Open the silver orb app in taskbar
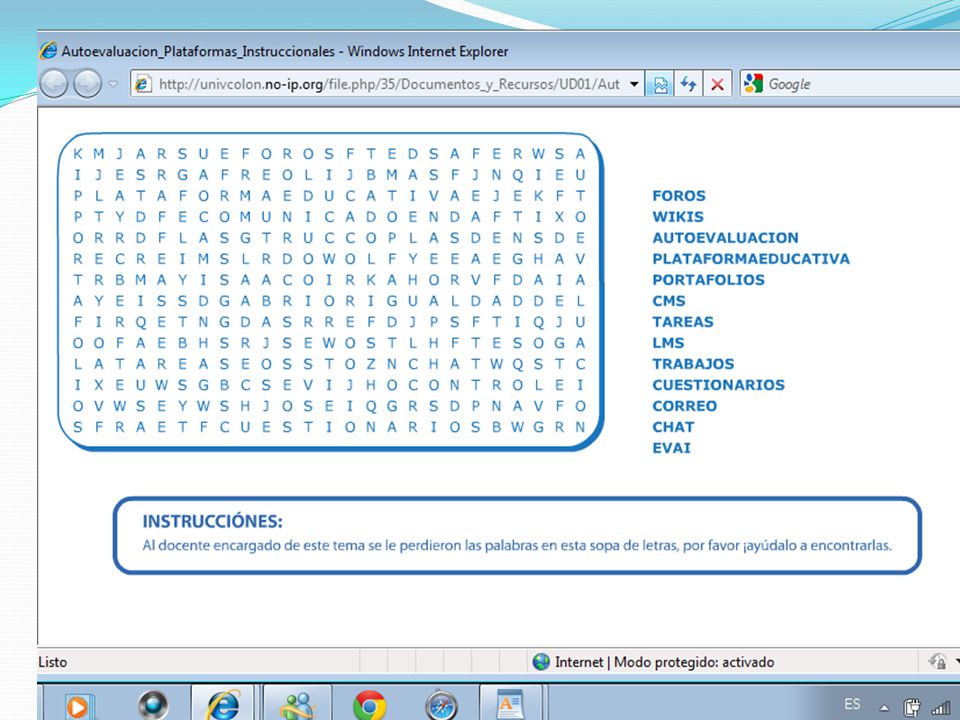The width and height of the screenshot is (960, 720). point(153,705)
